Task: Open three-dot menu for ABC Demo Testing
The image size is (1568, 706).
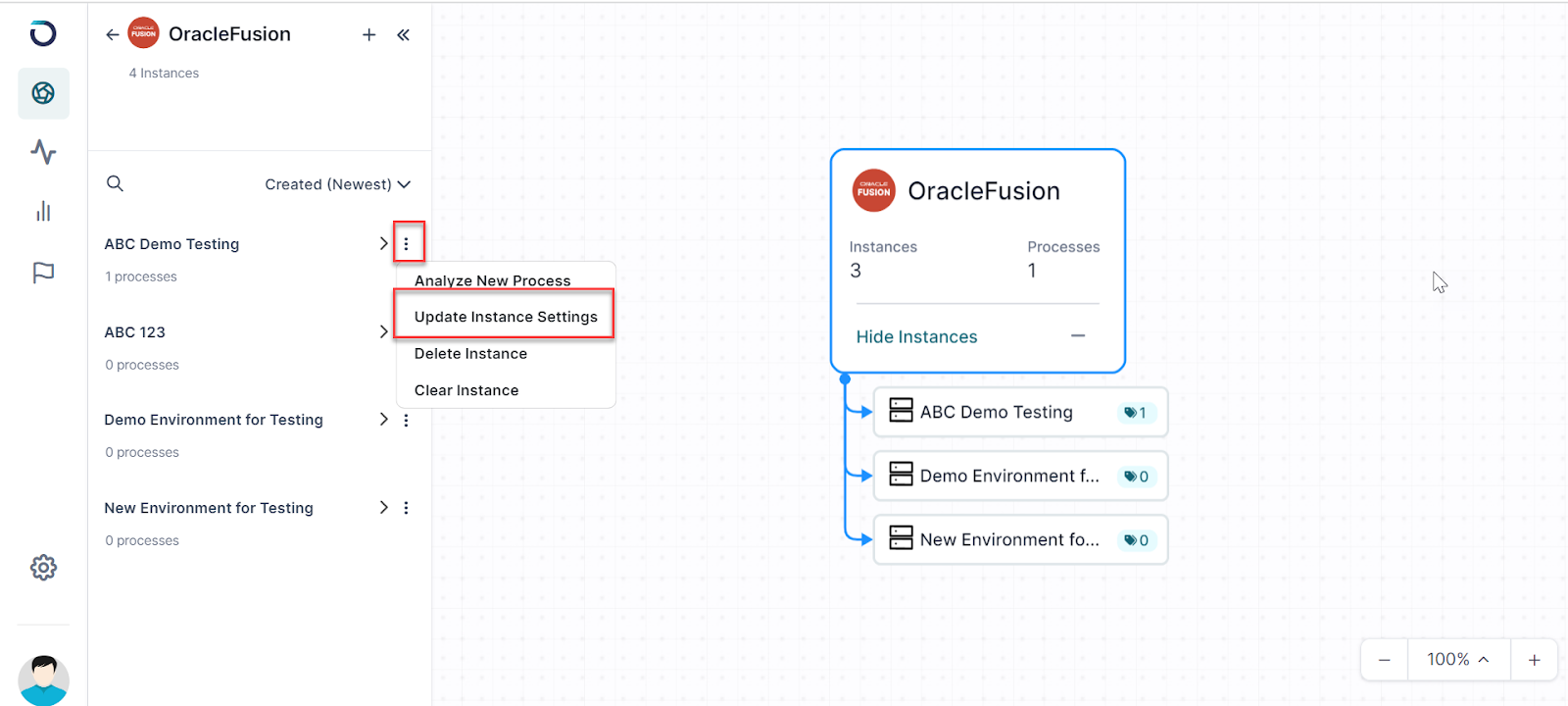Action: pos(407,243)
